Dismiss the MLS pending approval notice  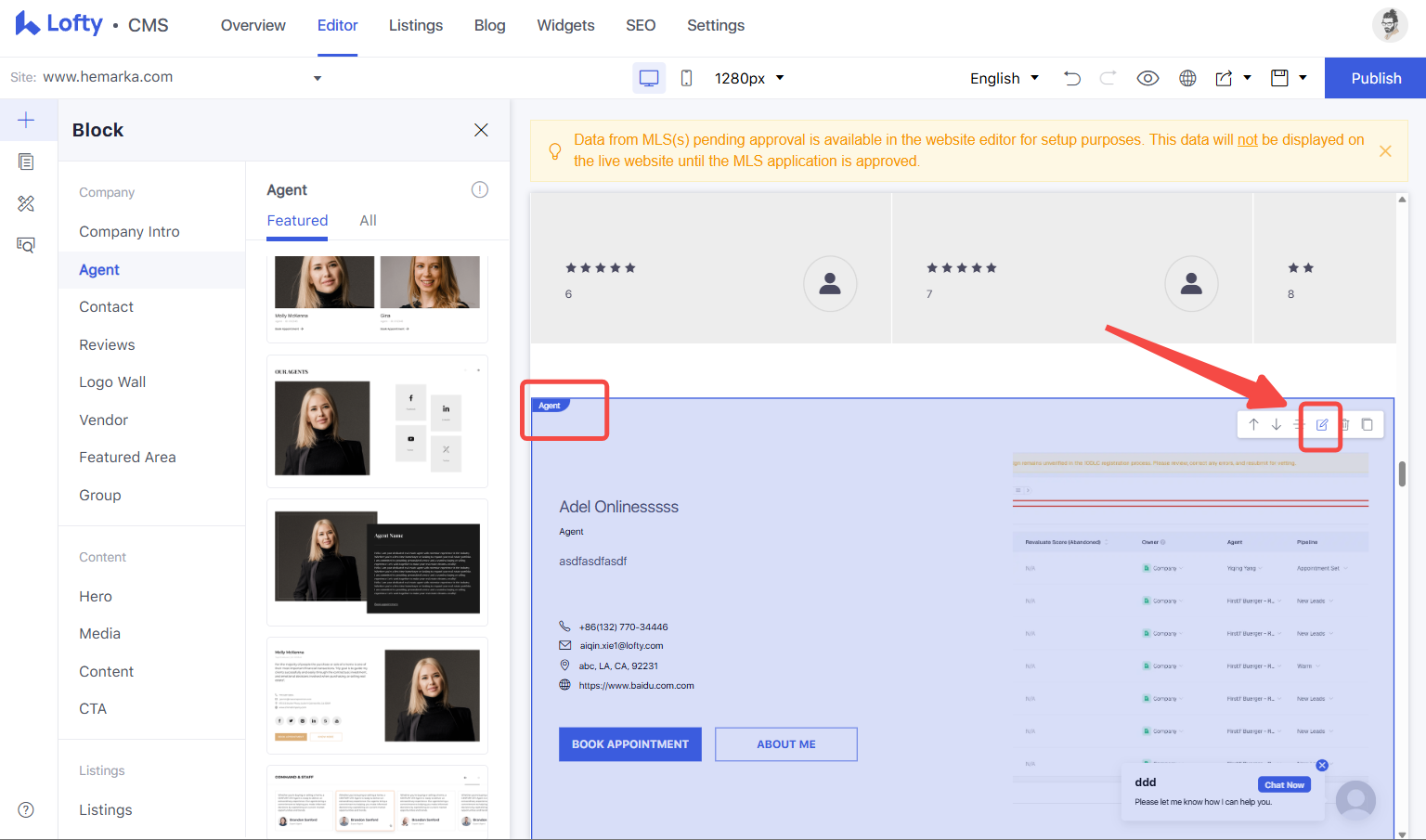point(1385,150)
